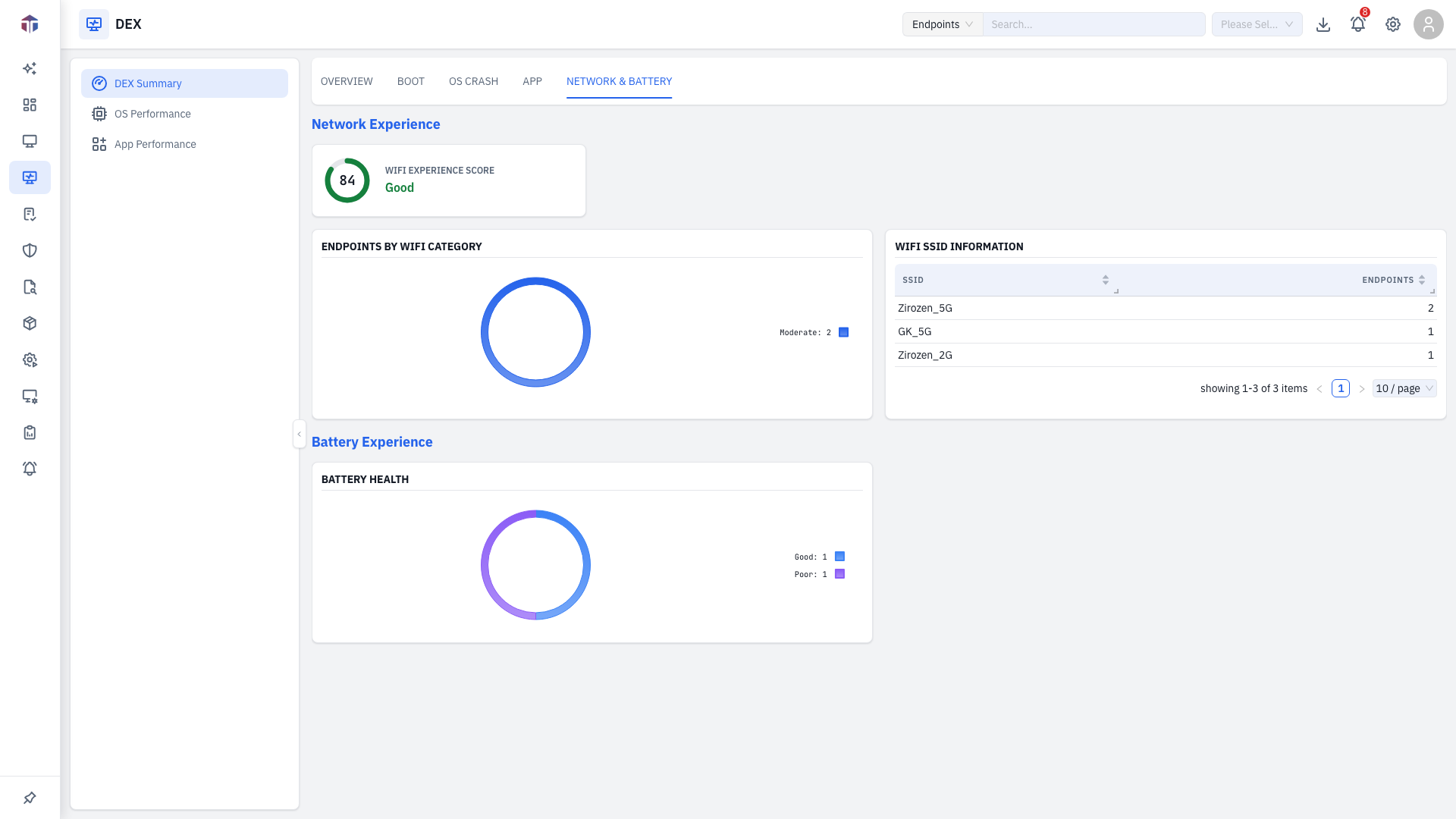Switch to the App tab
This screenshot has height=819, width=1456.
pos(532,81)
